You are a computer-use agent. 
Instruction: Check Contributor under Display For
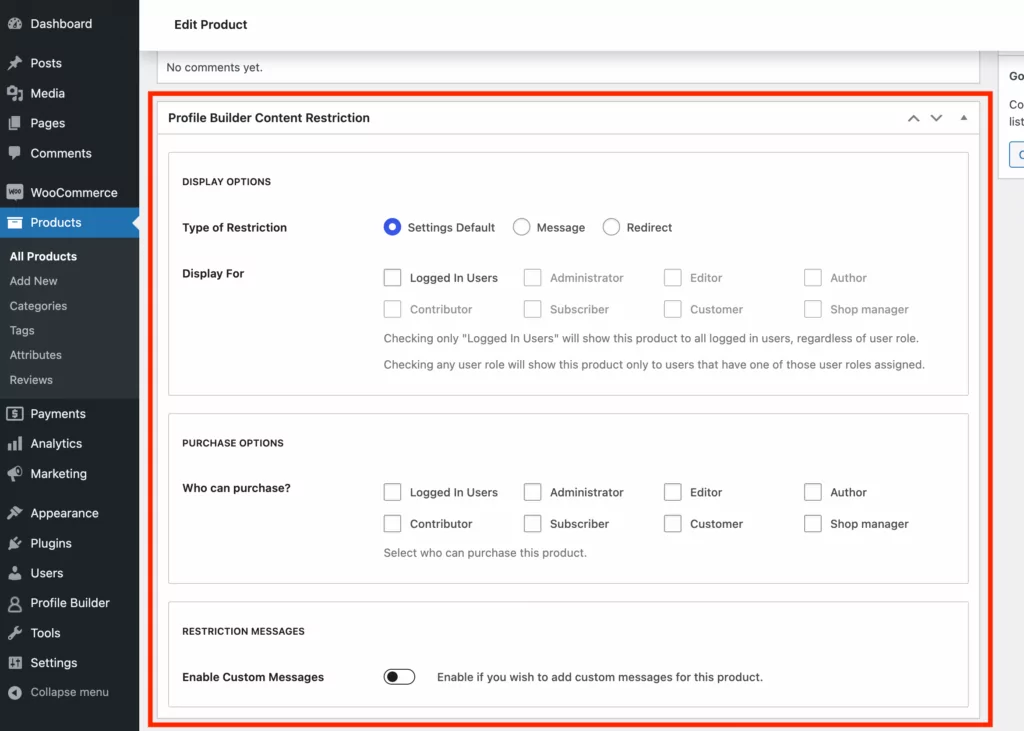click(x=392, y=309)
